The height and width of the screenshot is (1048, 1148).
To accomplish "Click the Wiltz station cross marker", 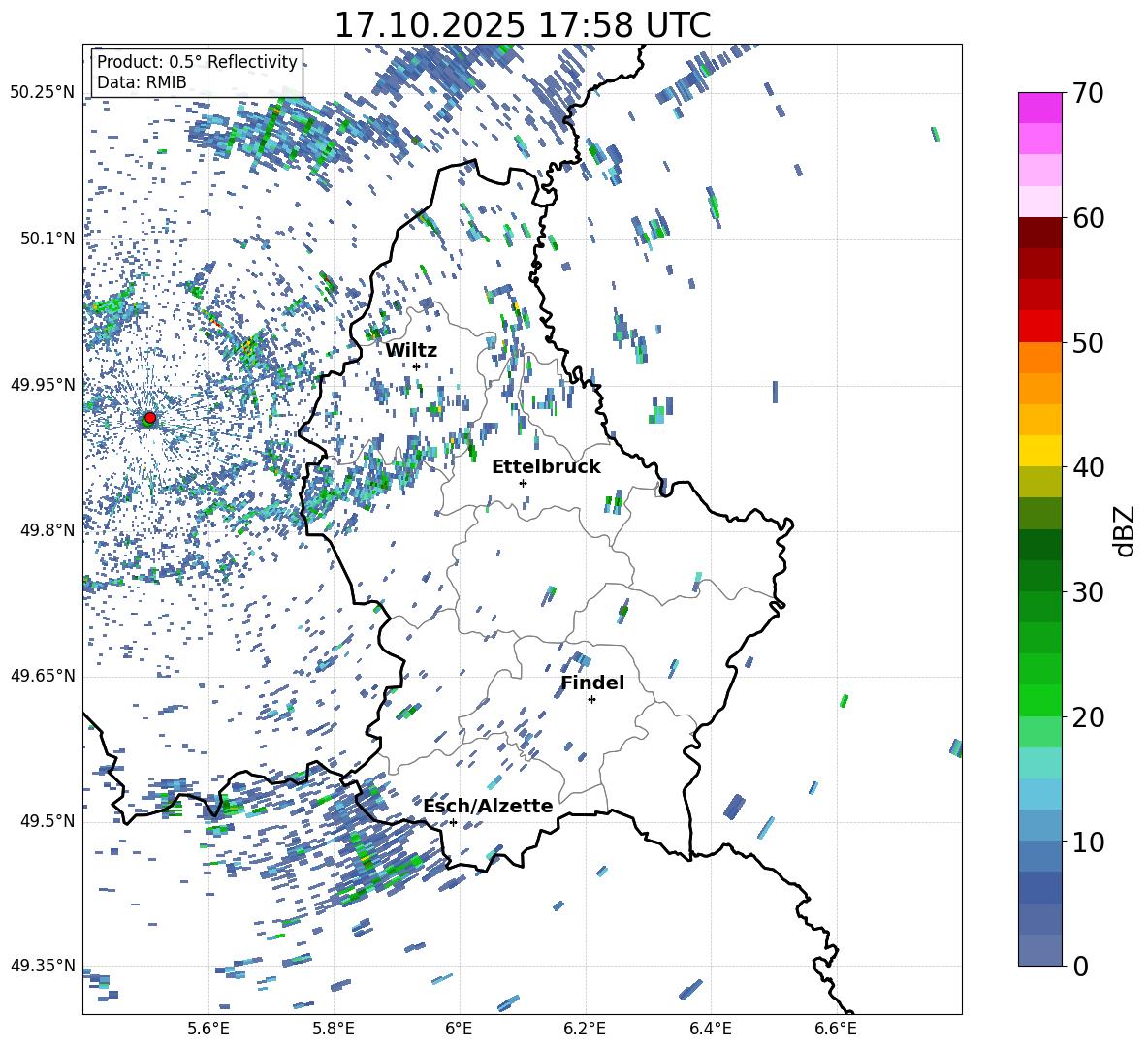I will (x=417, y=366).
